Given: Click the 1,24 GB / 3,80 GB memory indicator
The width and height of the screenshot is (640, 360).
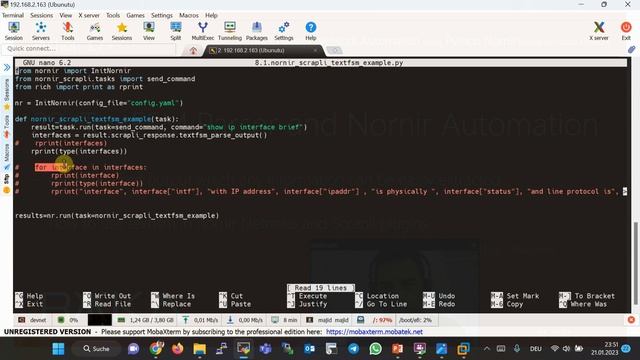Looking at the screenshot, I should tap(146, 320).
